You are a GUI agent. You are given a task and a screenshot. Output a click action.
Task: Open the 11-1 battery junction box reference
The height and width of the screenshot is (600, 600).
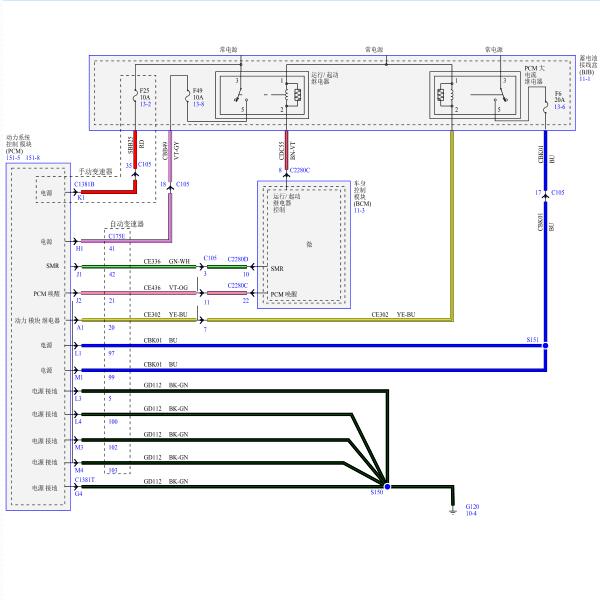tap(584, 79)
